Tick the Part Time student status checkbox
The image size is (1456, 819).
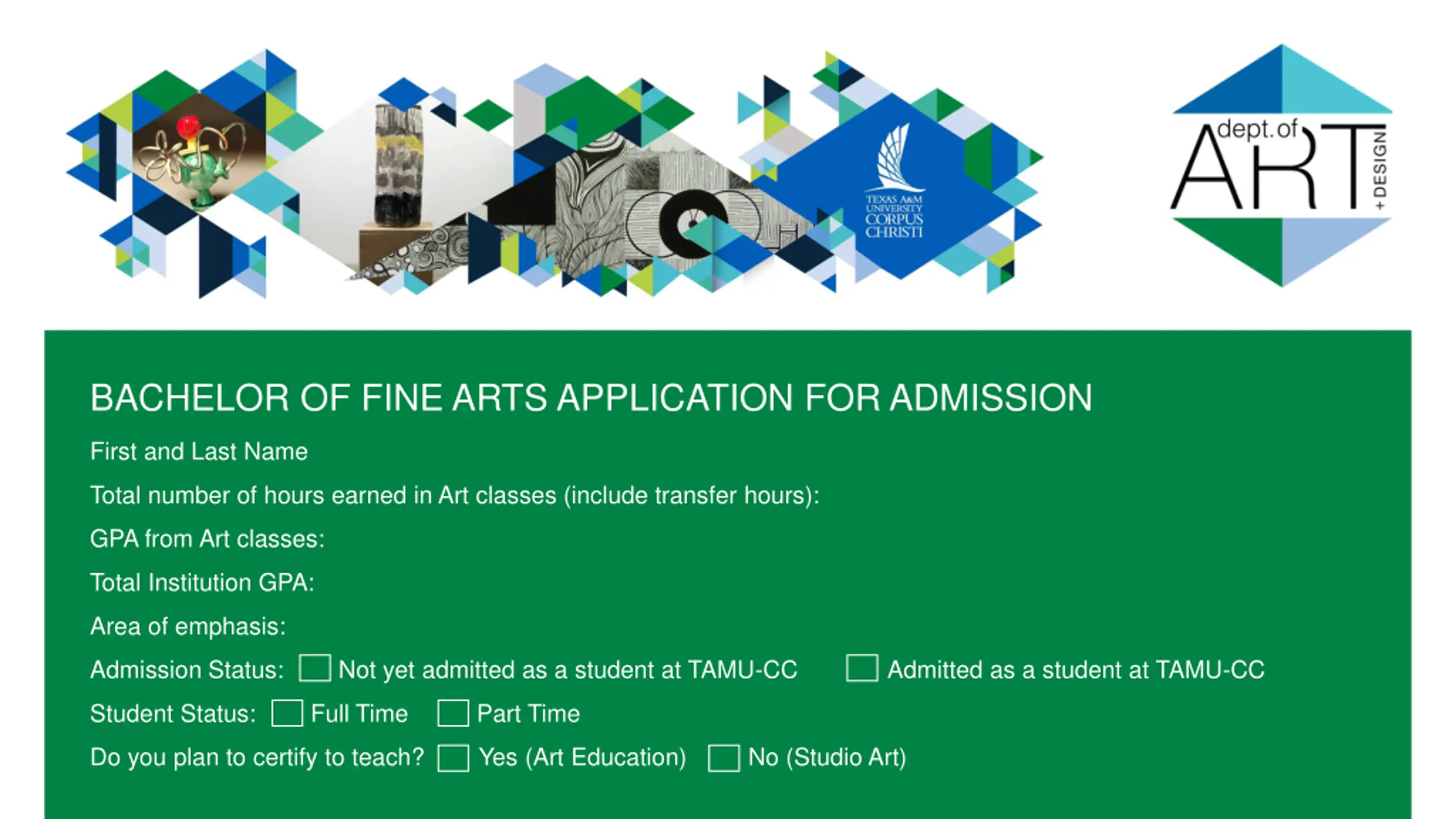[453, 713]
